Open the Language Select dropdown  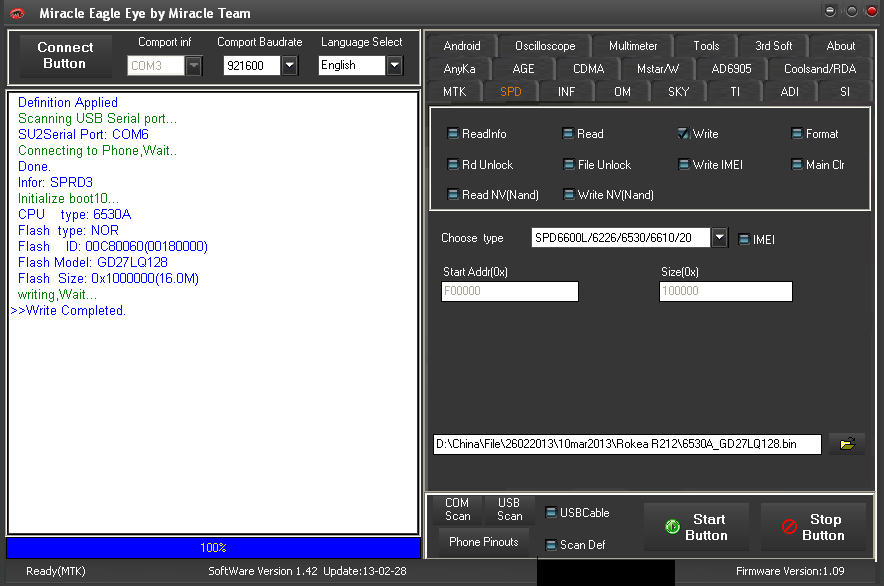coord(395,65)
